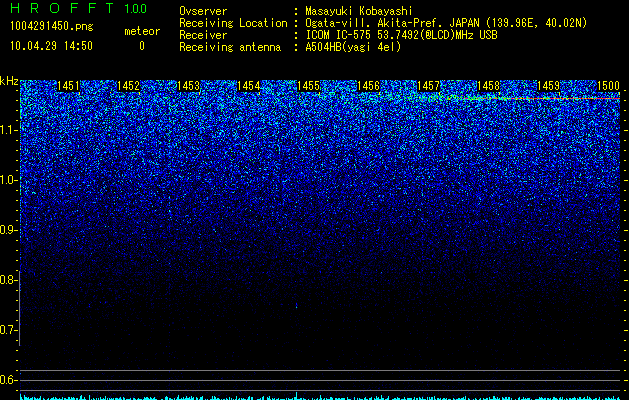
Task: Select the name Masayuki Kobayashi
Action: 359,11
